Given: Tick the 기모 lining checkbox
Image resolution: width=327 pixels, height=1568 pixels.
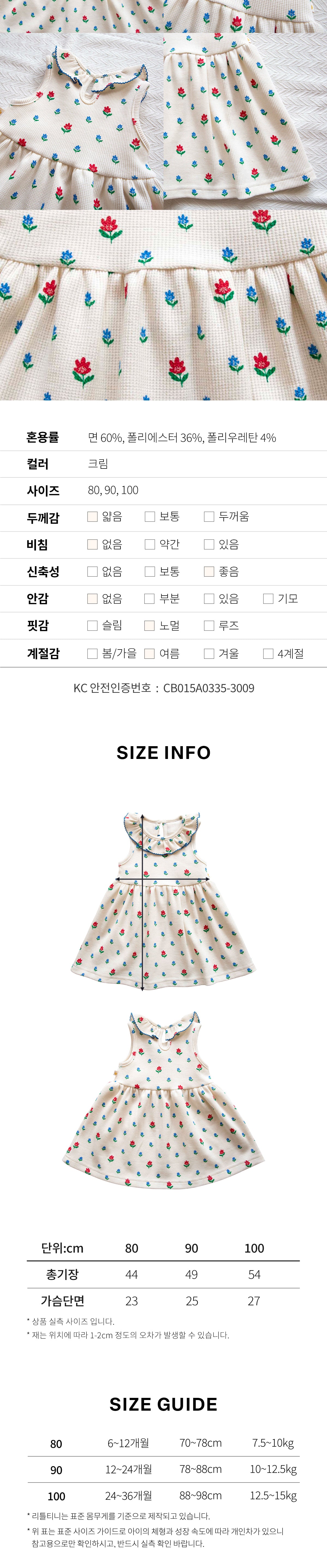Looking at the screenshot, I should 268,599.
